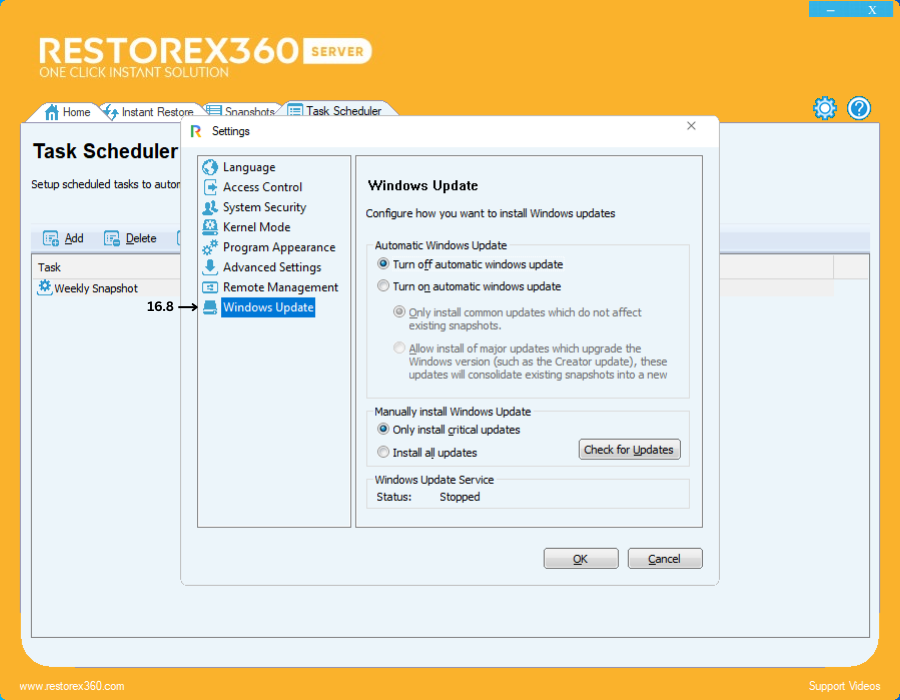Click the Instant Restore tab icon
Screen dimensions: 900x700
(x=111, y=112)
